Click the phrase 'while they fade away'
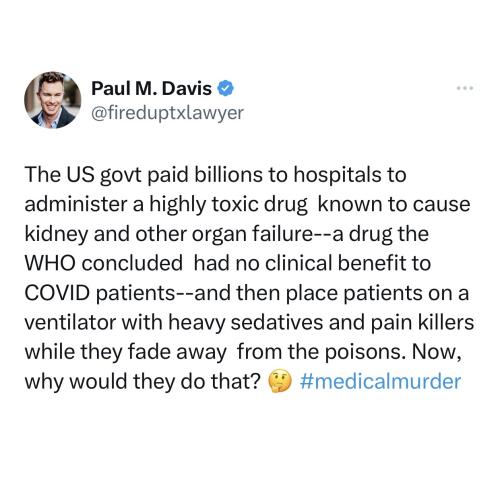Image resolution: width=500 pixels, height=492 pixels. click(125, 352)
